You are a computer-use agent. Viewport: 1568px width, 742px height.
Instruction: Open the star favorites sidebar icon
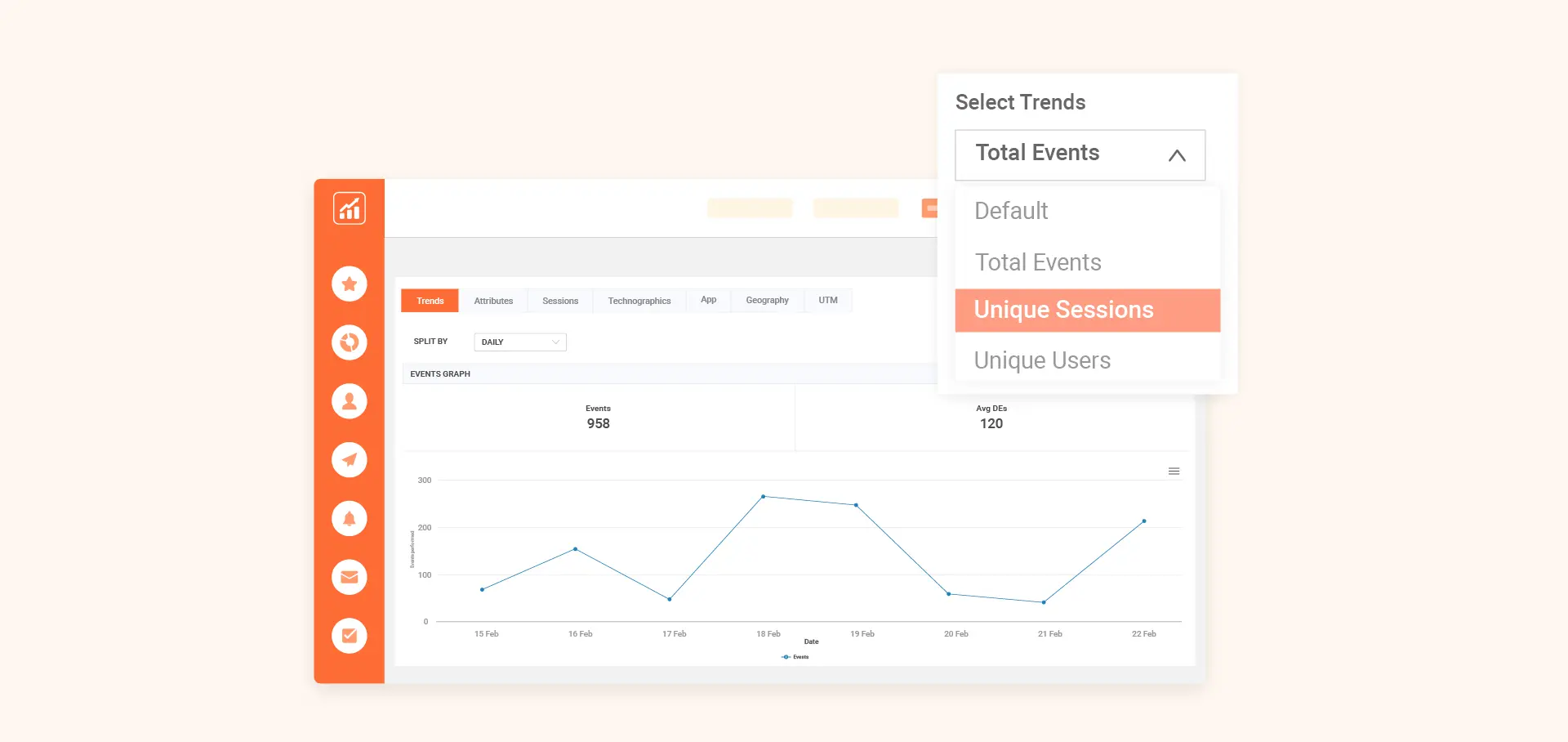[x=349, y=284]
